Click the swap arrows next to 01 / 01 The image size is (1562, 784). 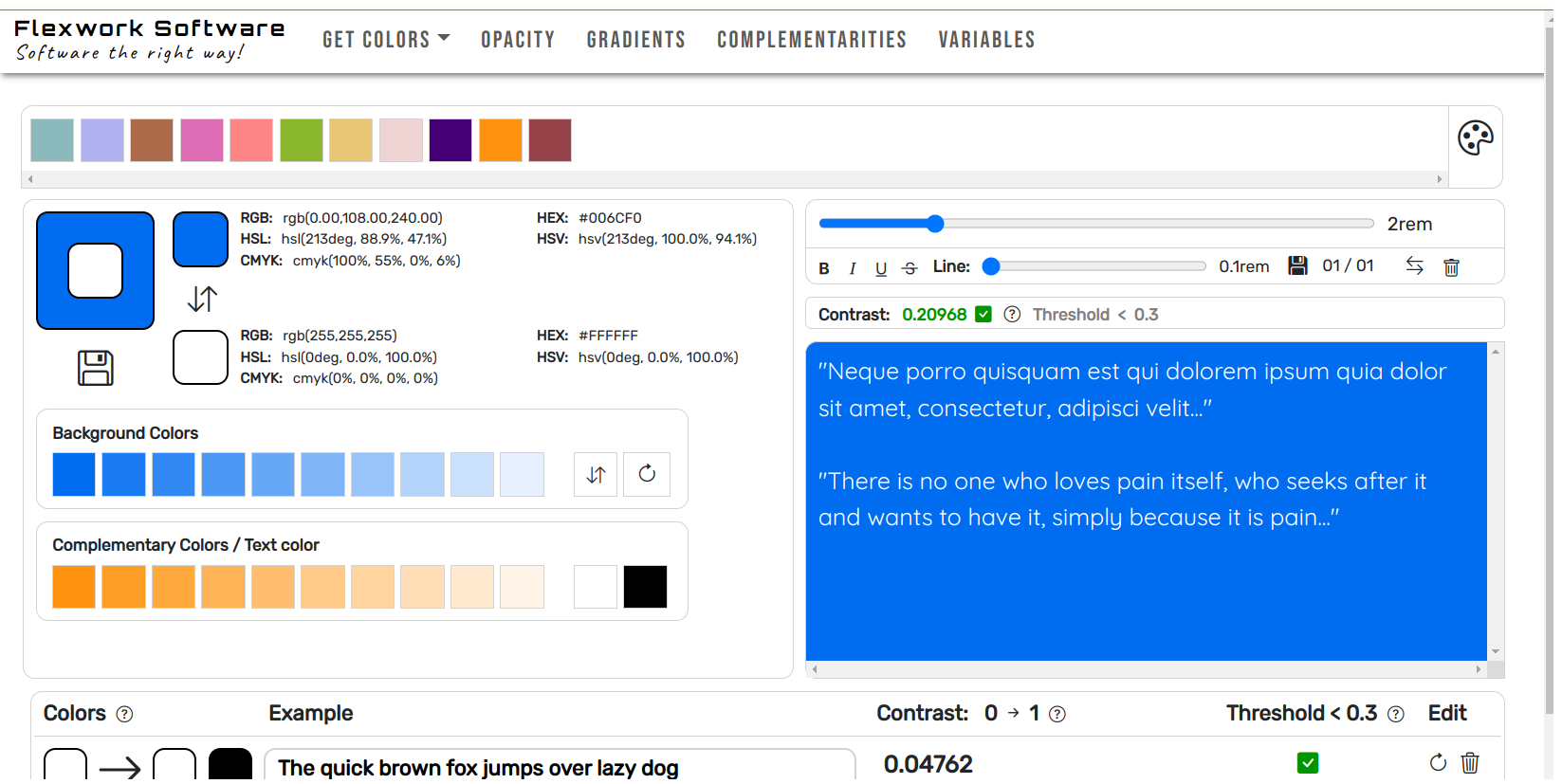click(x=1414, y=265)
